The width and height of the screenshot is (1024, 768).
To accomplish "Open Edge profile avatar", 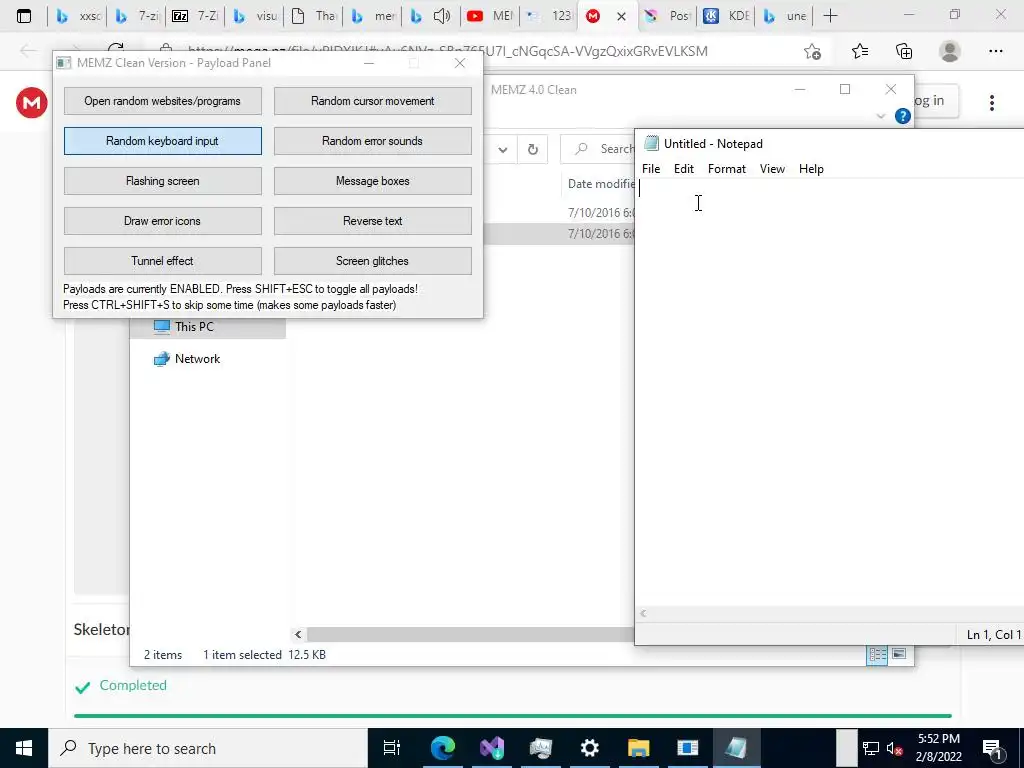I will tap(950, 52).
